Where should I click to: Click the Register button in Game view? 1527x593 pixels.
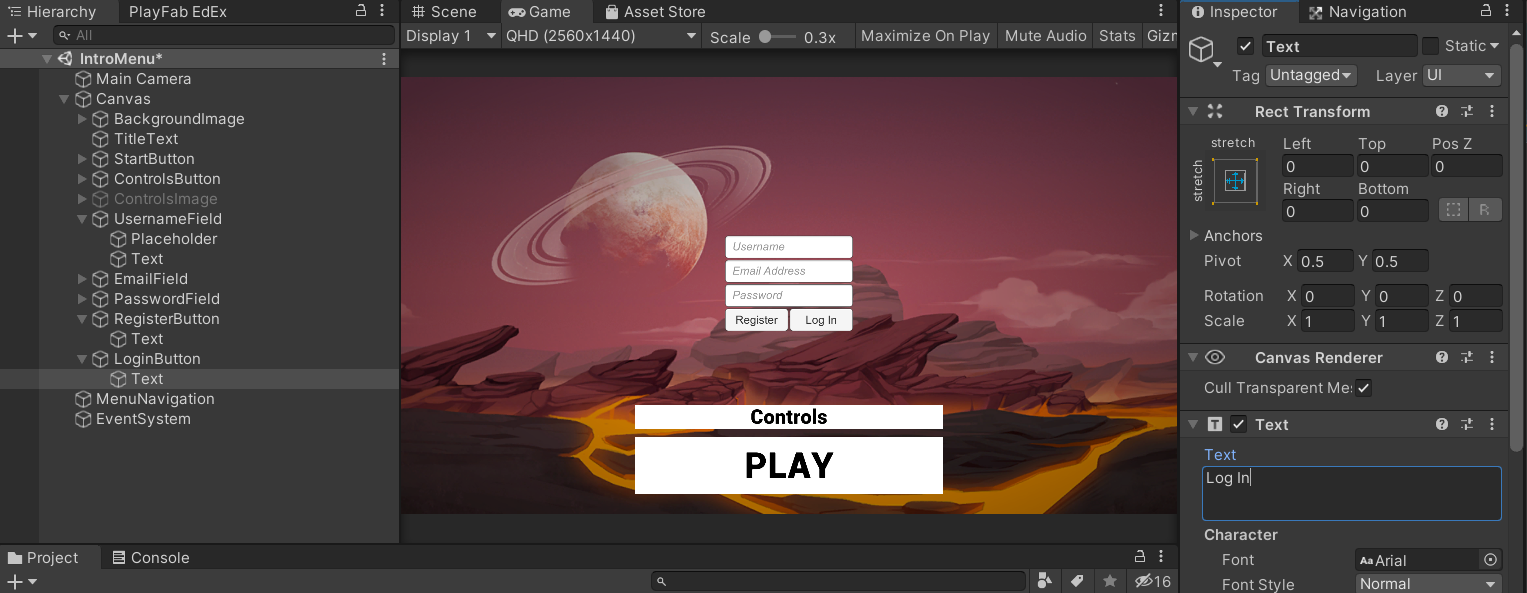[756, 320]
